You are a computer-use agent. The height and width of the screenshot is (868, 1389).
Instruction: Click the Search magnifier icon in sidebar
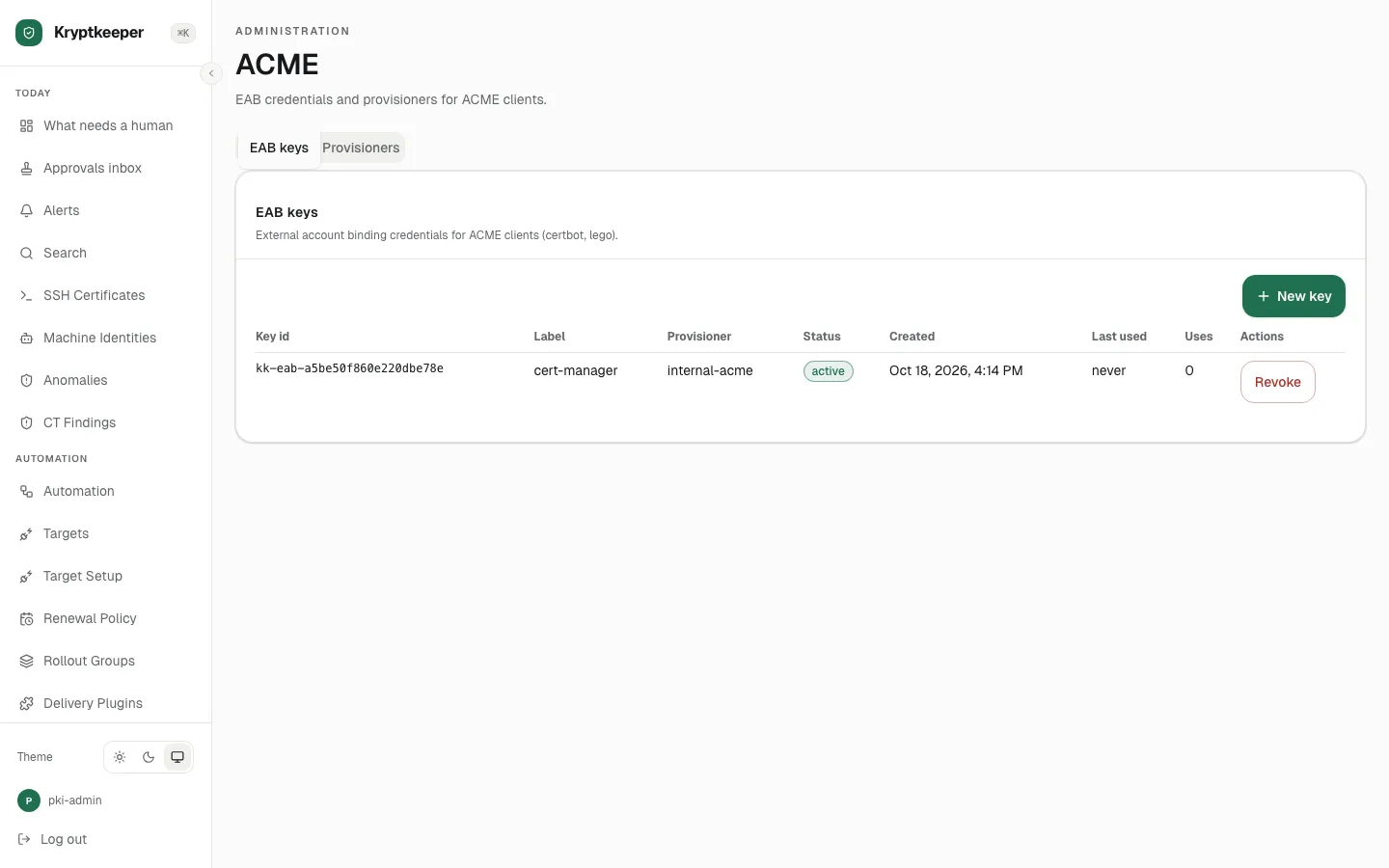click(27, 254)
